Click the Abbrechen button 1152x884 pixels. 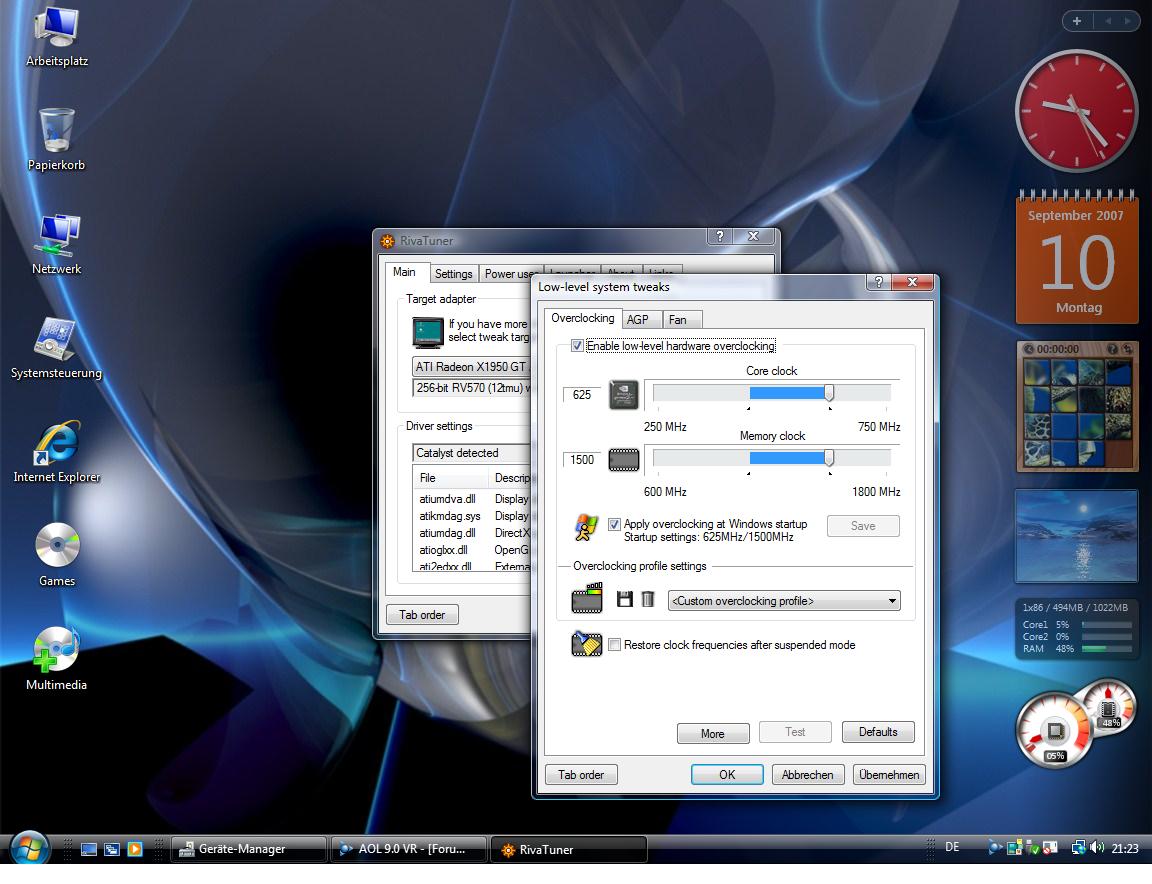[807, 775]
